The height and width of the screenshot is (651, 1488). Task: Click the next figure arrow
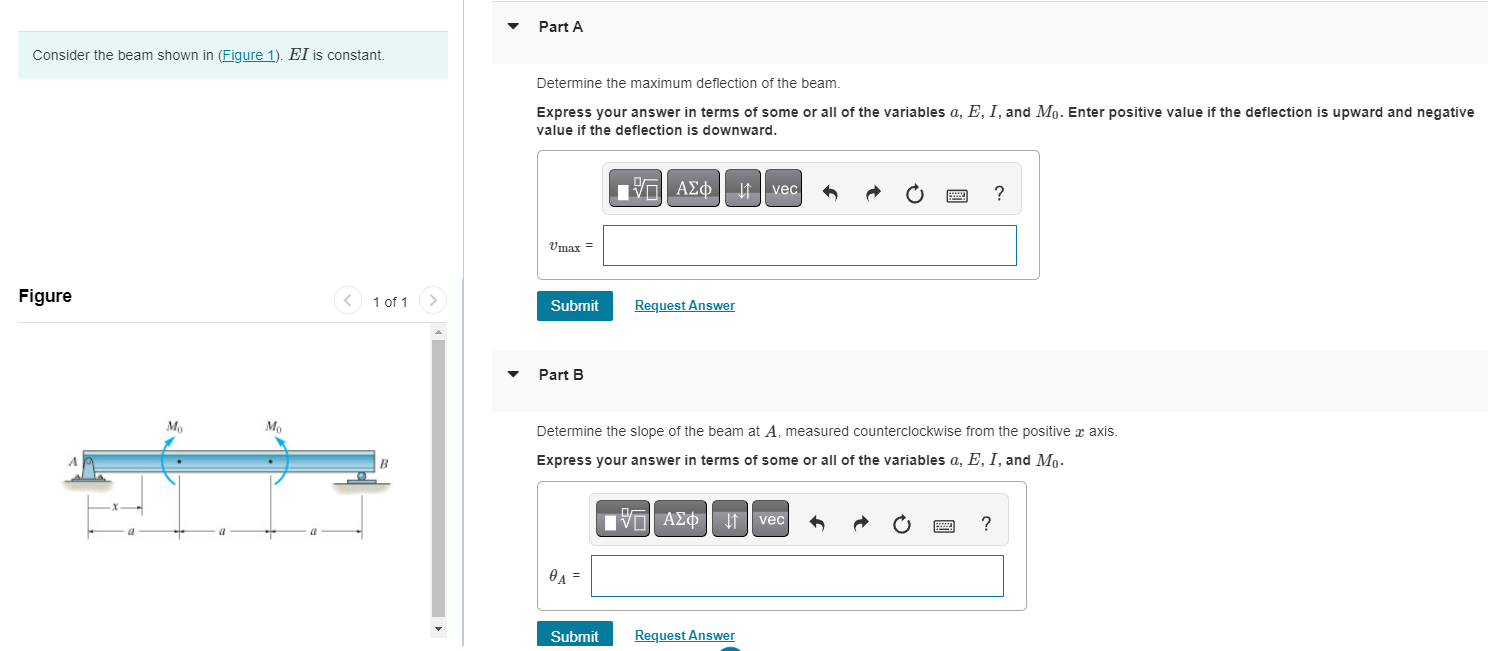[x=432, y=300]
